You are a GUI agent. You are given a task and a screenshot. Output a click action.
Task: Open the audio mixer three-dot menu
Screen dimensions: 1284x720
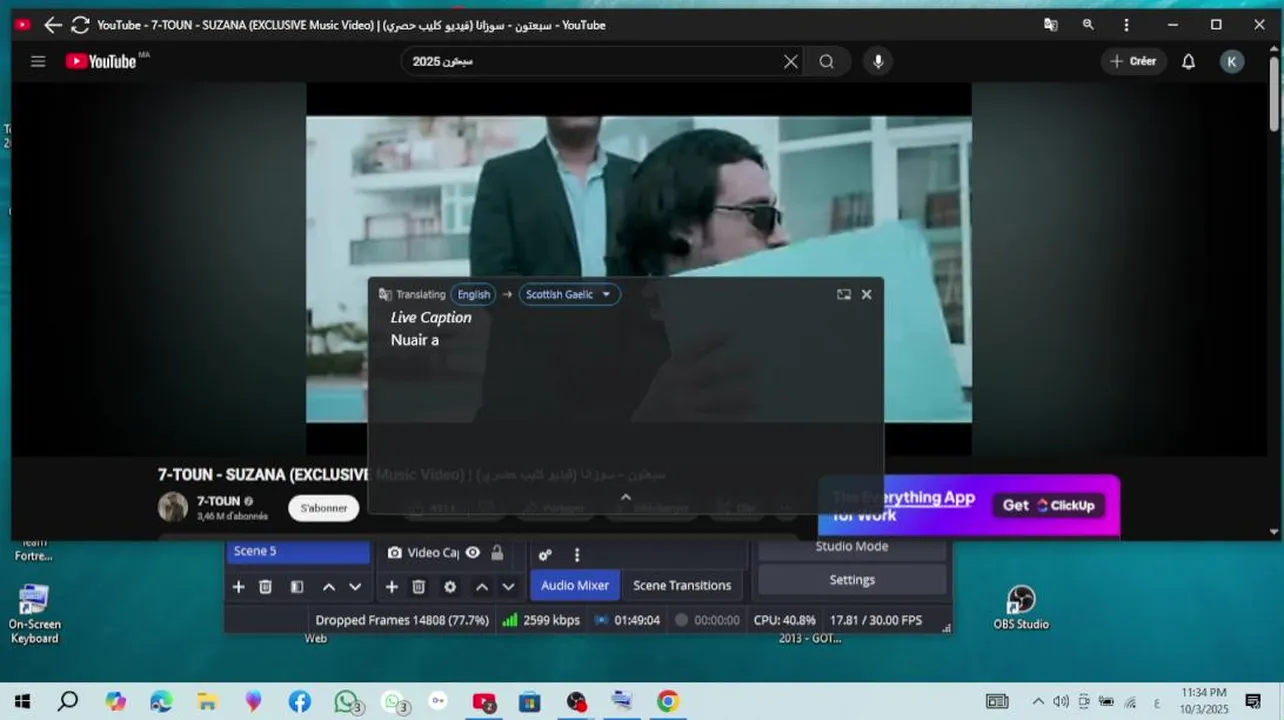576,555
